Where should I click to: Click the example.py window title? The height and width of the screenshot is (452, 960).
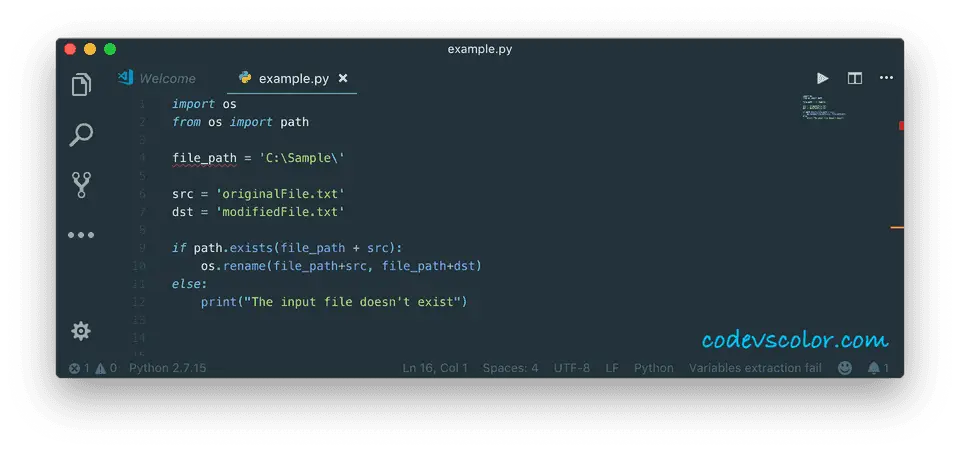pyautogui.click(x=479, y=49)
